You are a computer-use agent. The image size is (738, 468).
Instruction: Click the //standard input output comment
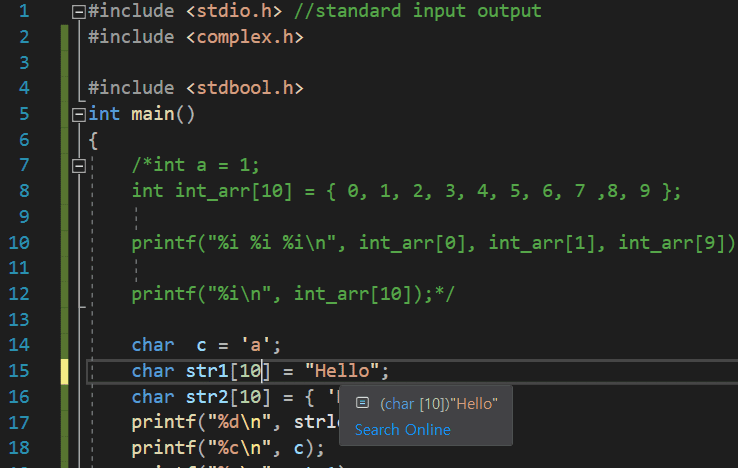[x=417, y=11]
